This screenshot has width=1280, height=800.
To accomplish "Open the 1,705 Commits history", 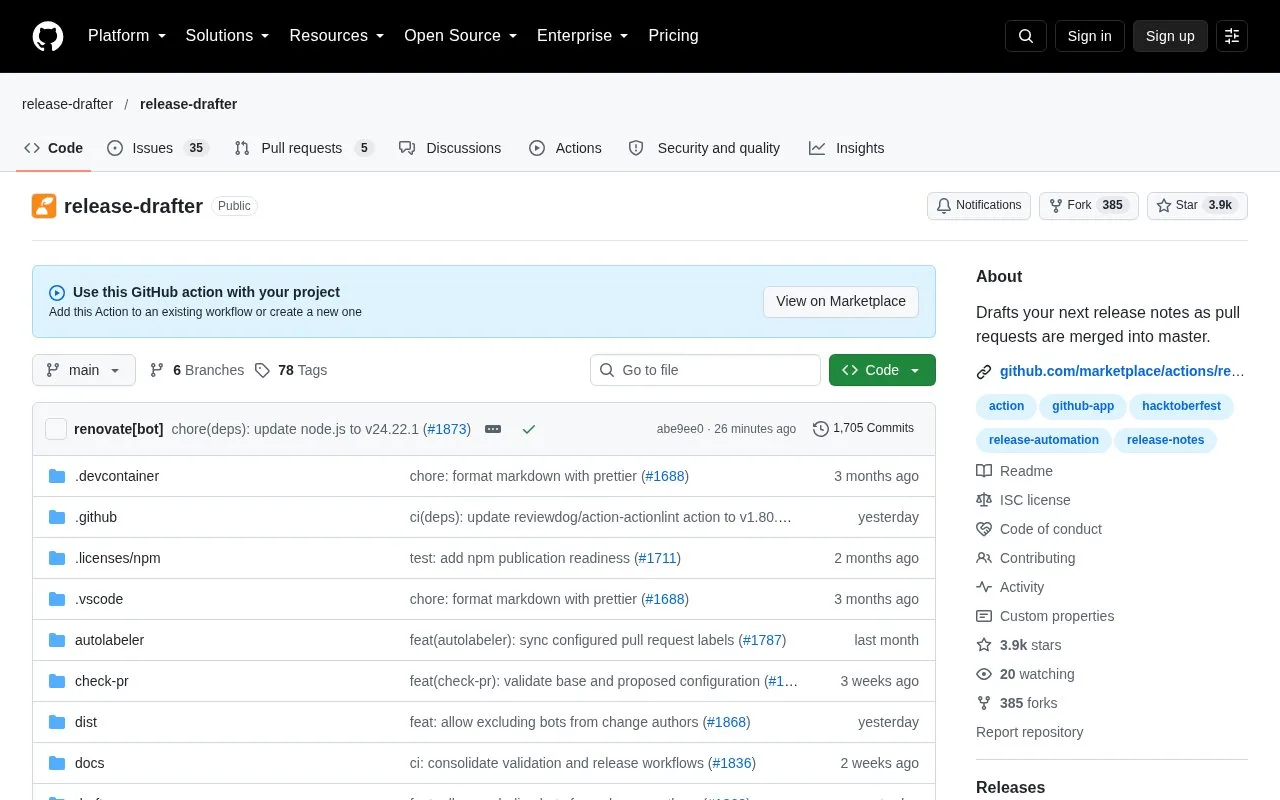I will pos(863,428).
